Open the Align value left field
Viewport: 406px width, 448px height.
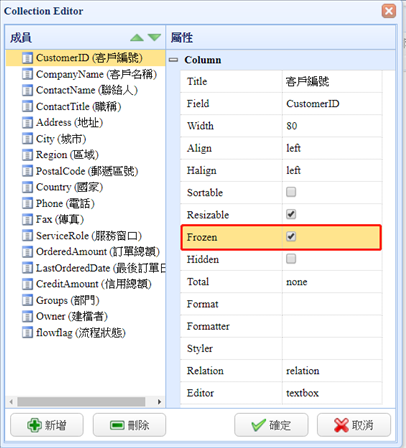point(332,148)
